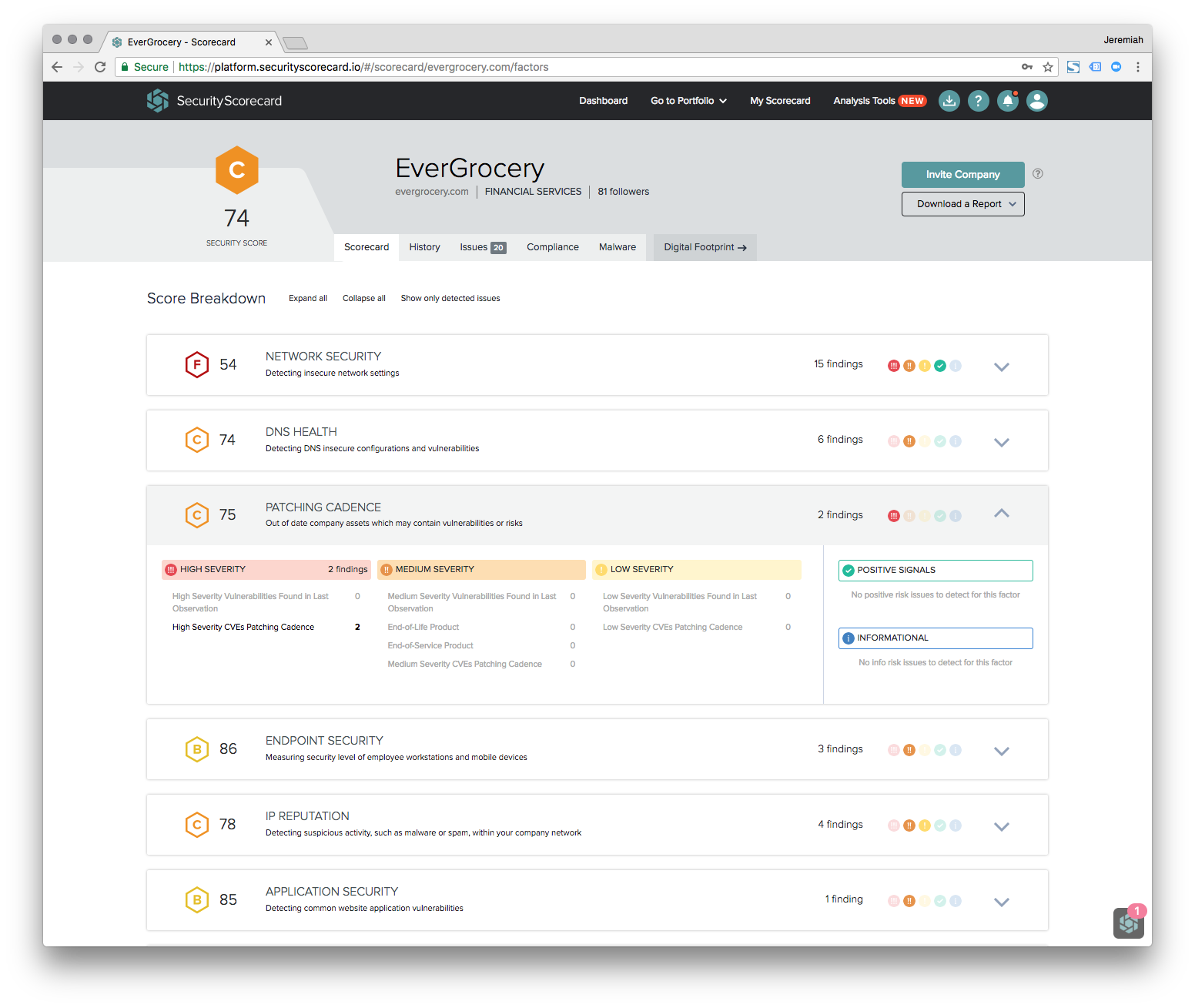Viewport: 1195px width, 1008px height.
Task: Open the Go to Portfolio menu
Action: [x=688, y=101]
